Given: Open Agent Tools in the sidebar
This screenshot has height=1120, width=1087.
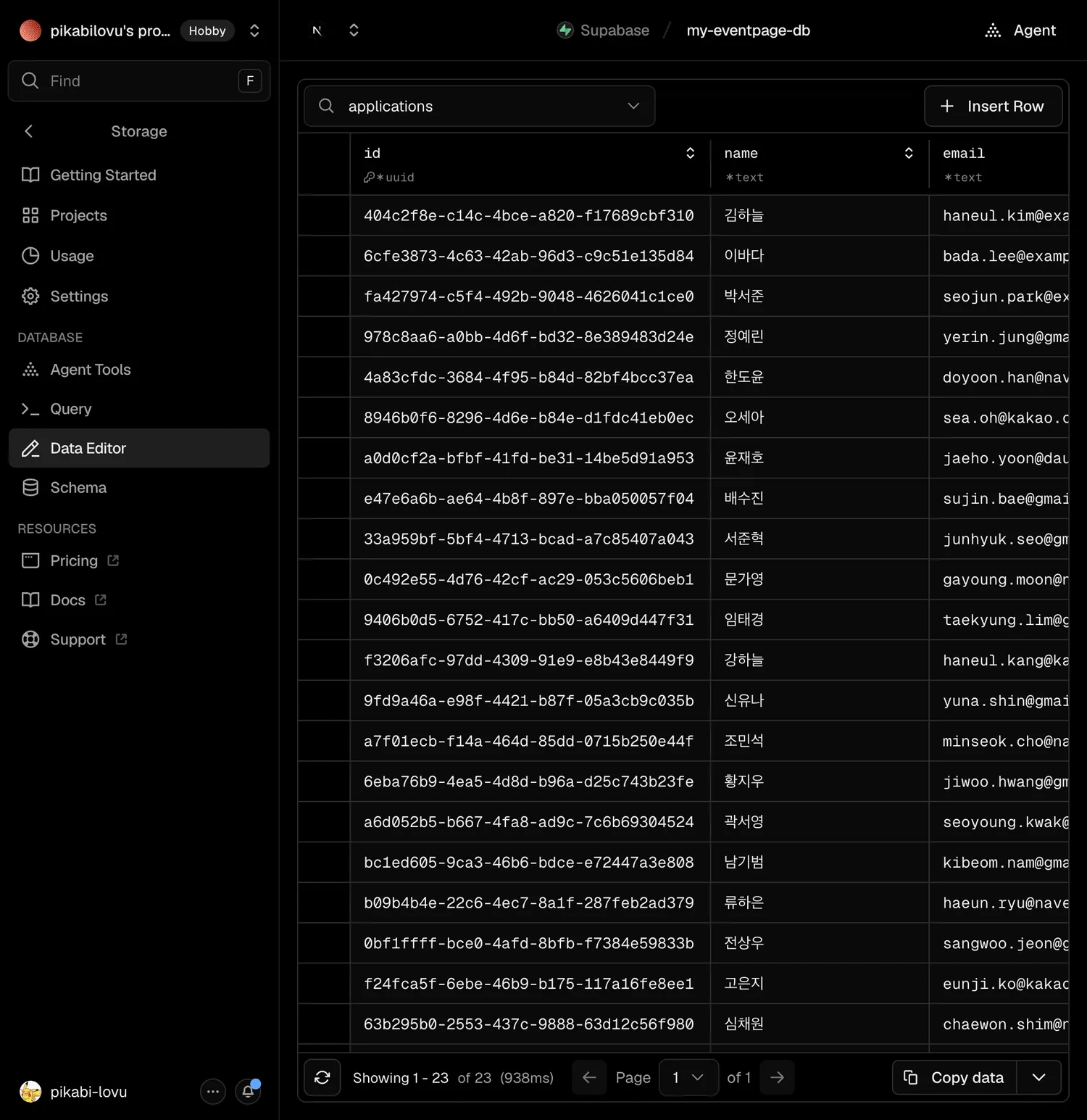Looking at the screenshot, I should (x=139, y=370).
